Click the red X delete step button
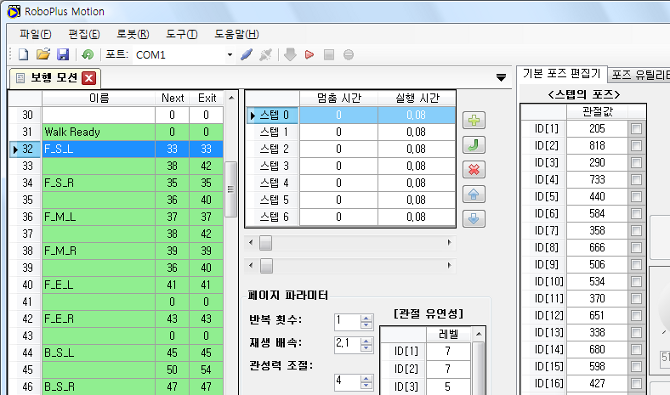This screenshot has height=395, width=670. click(x=474, y=170)
